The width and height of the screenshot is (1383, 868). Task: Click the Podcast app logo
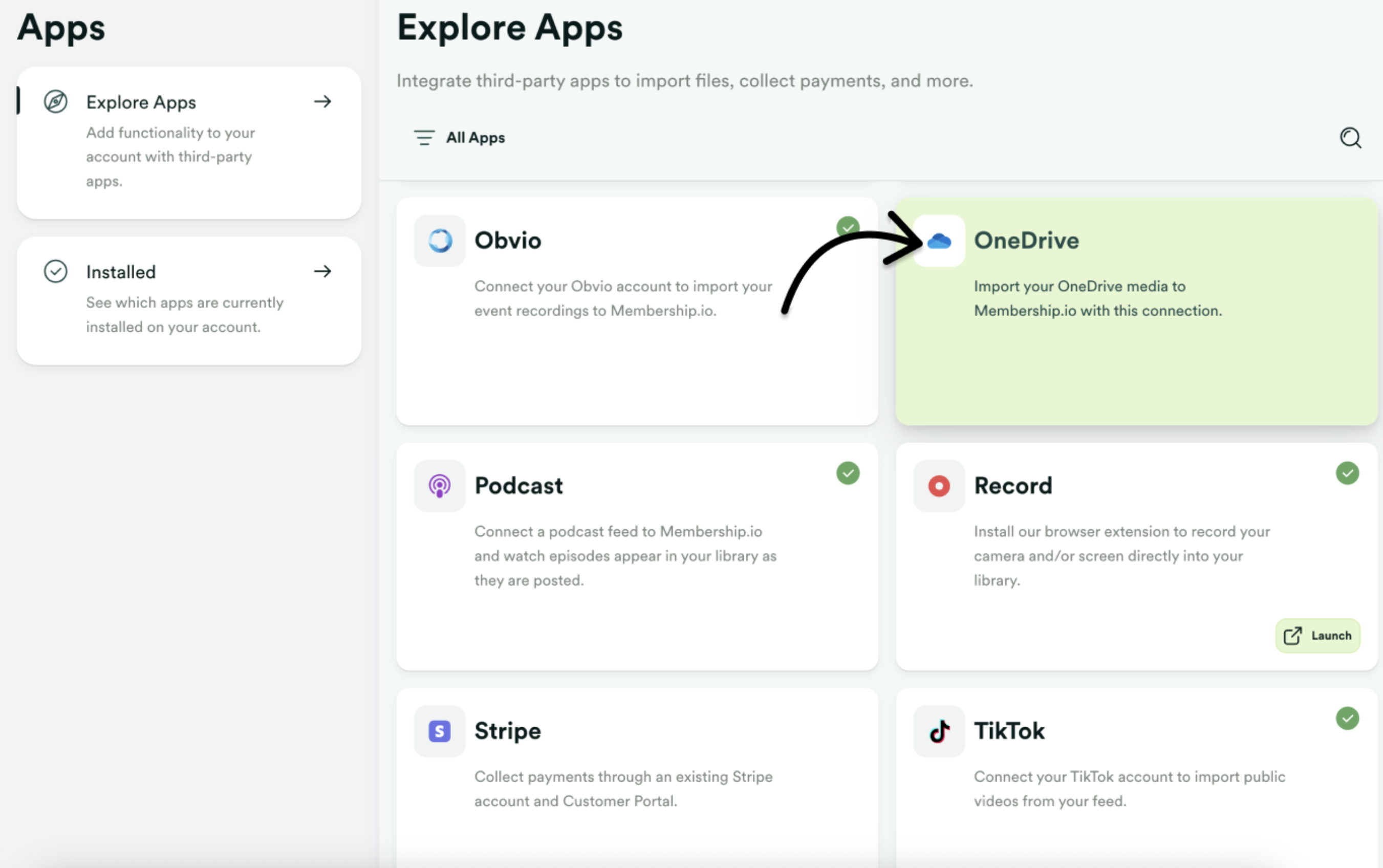click(x=440, y=486)
